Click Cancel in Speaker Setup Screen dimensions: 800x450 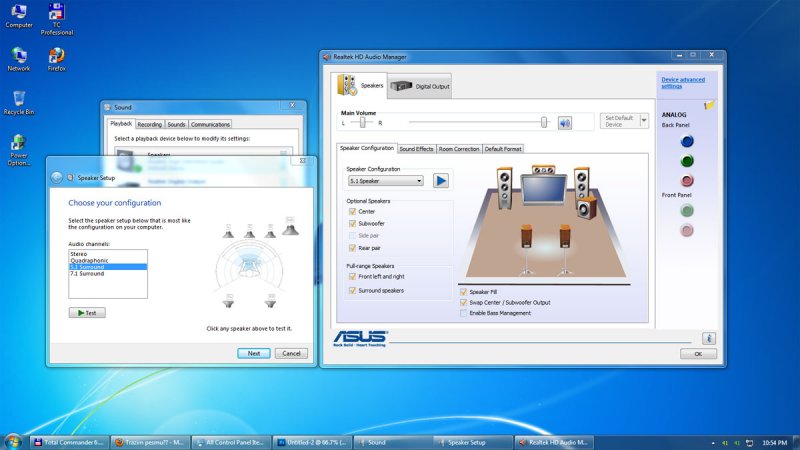click(x=291, y=353)
